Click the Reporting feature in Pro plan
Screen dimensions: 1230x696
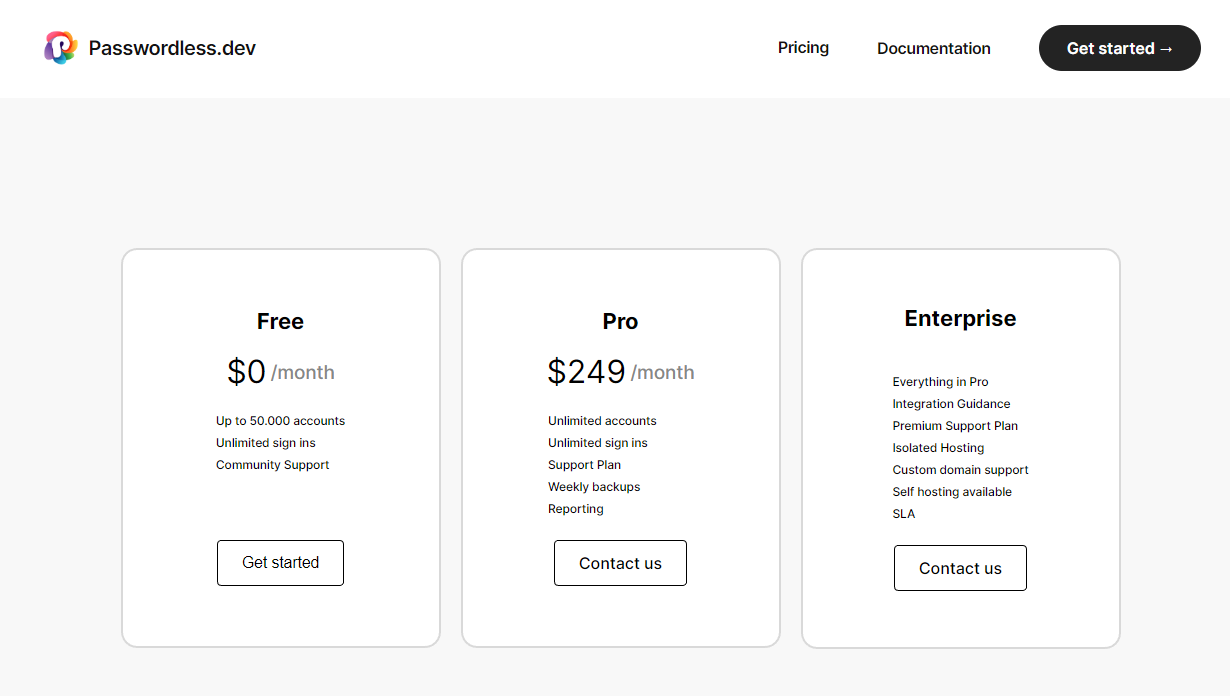pos(576,509)
